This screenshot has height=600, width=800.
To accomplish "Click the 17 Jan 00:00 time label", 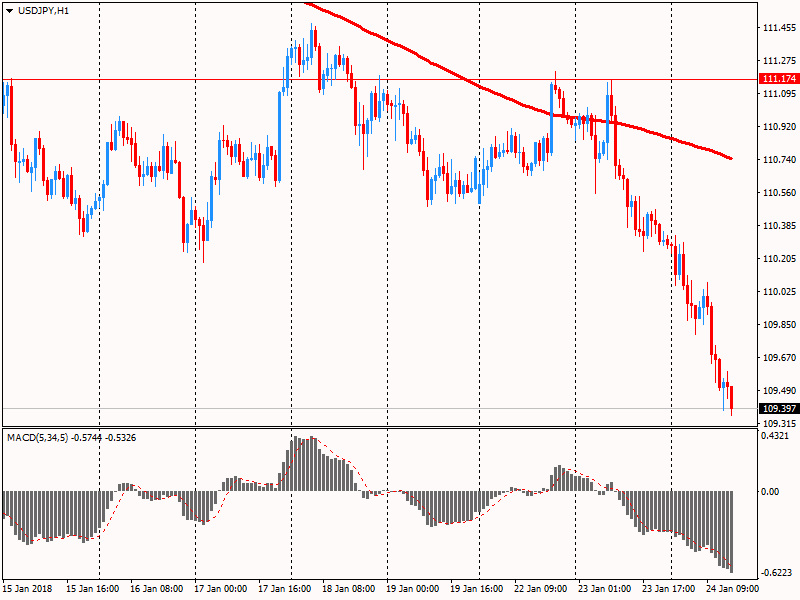I will click(220, 589).
